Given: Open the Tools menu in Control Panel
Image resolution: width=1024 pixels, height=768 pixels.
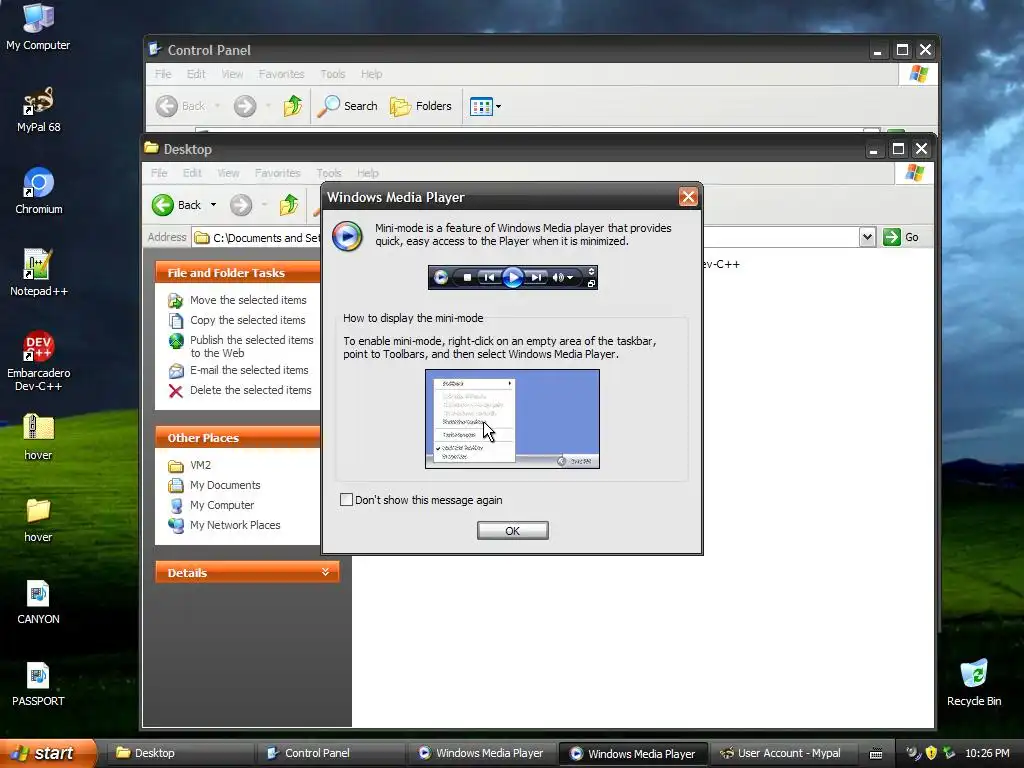Looking at the screenshot, I should tap(332, 74).
